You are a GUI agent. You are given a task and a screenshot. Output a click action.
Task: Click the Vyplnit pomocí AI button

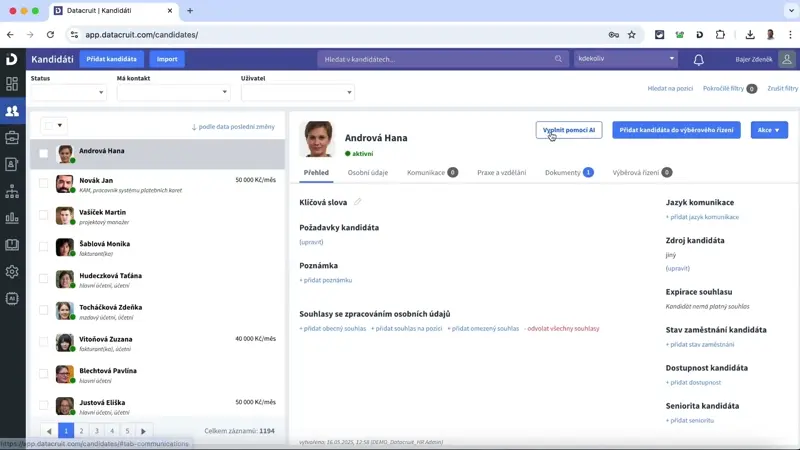568,130
